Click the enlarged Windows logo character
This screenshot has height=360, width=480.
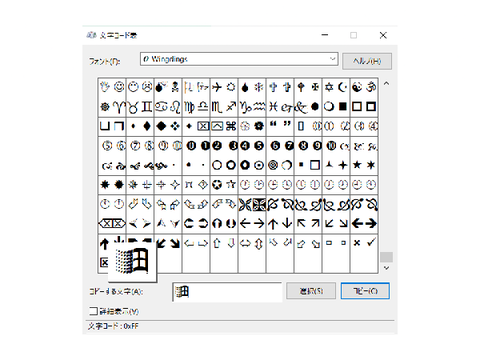point(133,262)
